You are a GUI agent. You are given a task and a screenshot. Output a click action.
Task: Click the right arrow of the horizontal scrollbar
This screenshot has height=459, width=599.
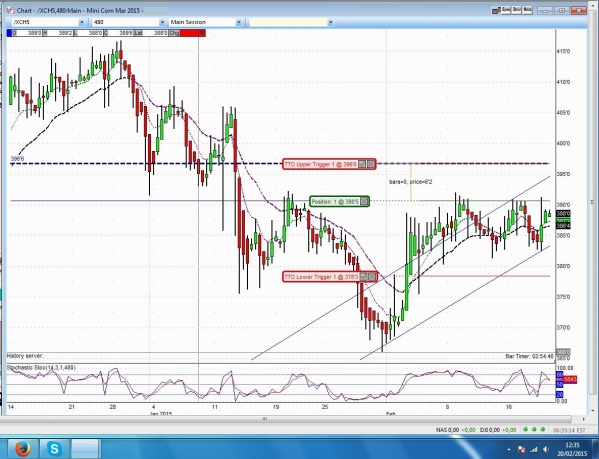[x=583, y=419]
